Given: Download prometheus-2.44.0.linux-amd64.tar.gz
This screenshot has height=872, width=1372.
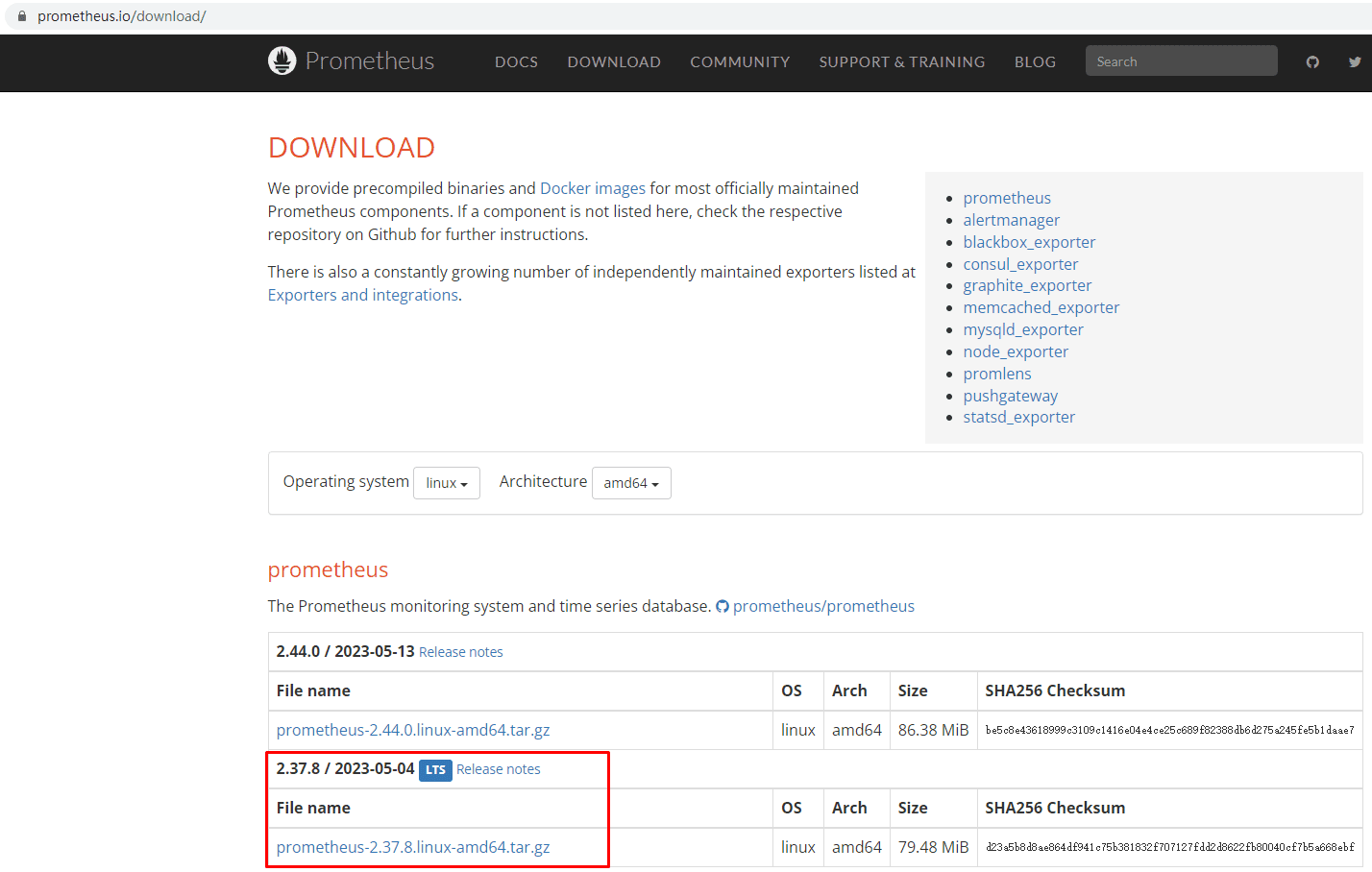Looking at the screenshot, I should pyautogui.click(x=413, y=730).
